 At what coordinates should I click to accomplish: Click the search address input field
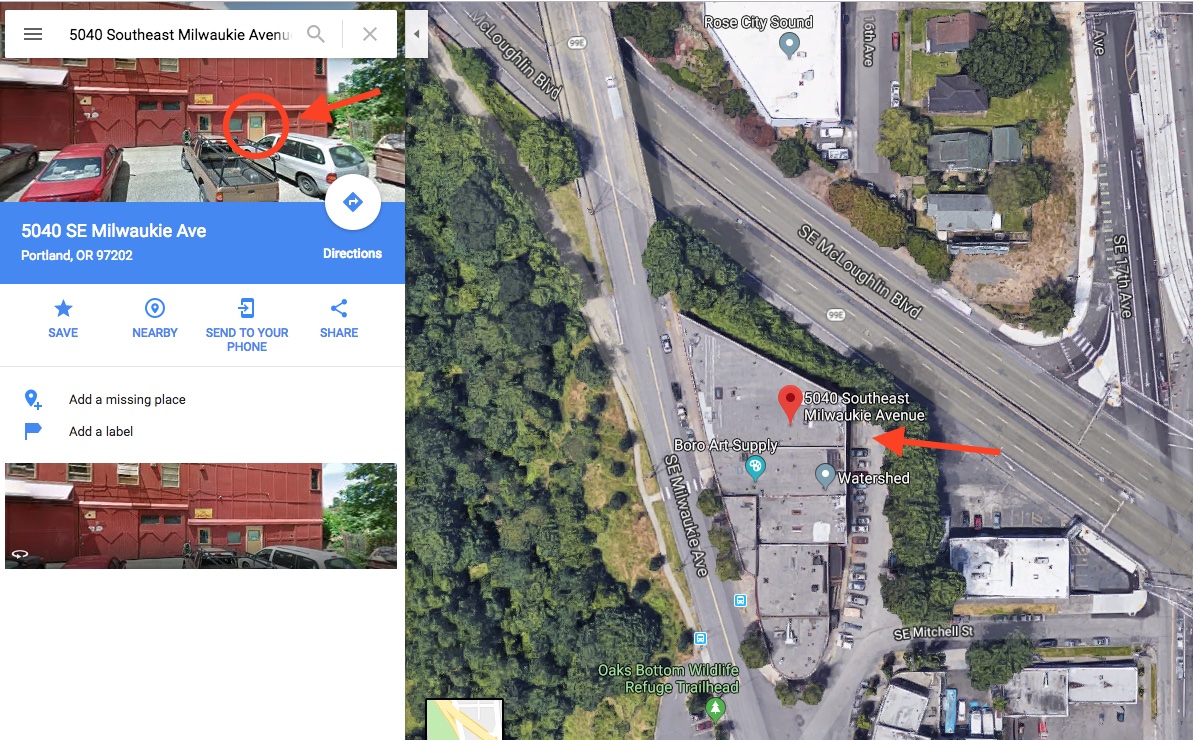[x=180, y=34]
